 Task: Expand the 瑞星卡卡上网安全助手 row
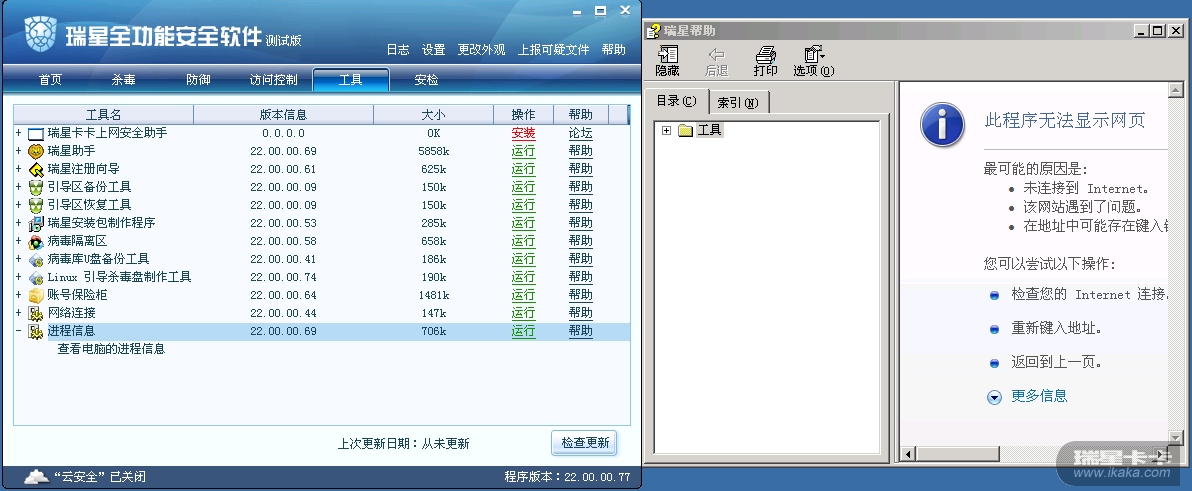[19, 133]
